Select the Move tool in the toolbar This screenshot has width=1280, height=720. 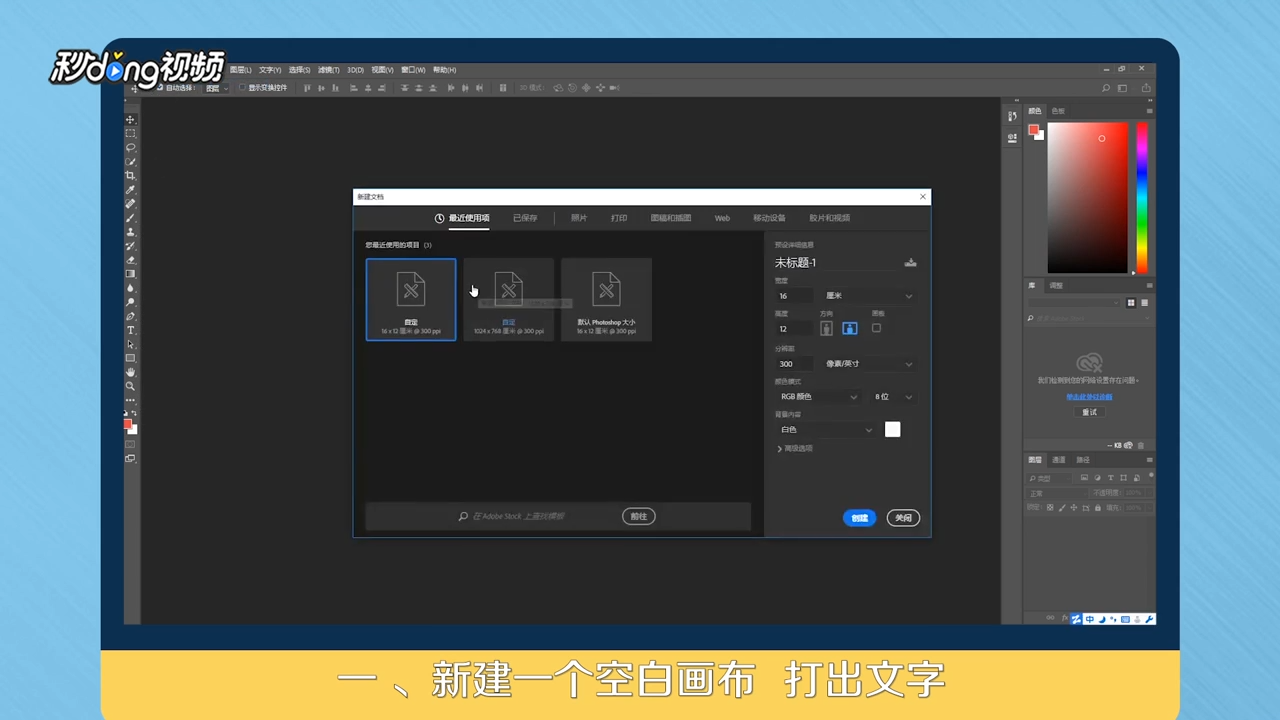pyautogui.click(x=130, y=119)
